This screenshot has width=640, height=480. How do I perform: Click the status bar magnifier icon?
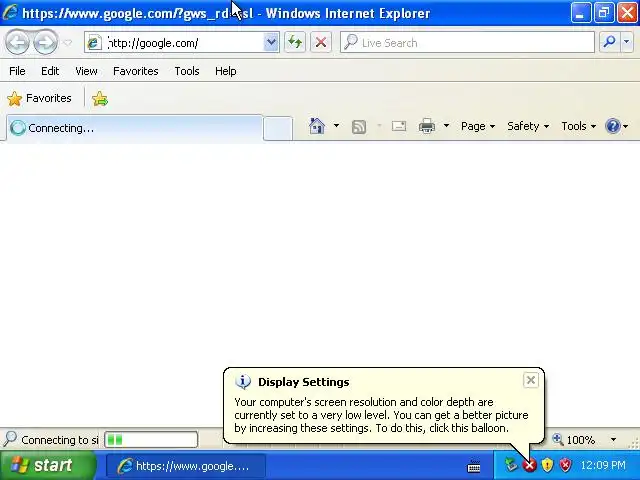pyautogui.click(x=10, y=439)
